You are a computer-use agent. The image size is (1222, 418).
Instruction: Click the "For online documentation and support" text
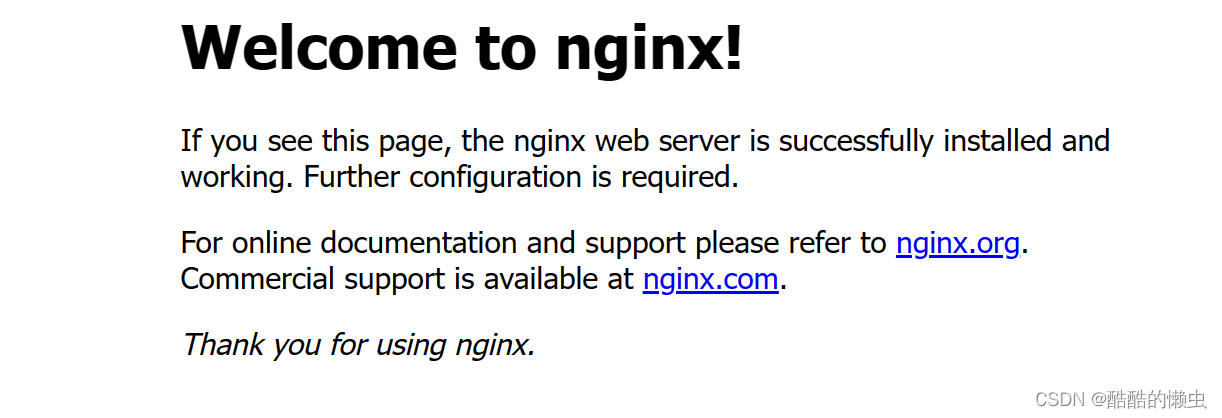[x=434, y=243]
